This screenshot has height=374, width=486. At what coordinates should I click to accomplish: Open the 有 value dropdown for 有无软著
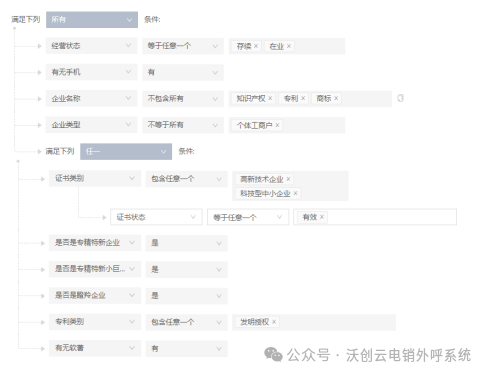[x=186, y=348]
